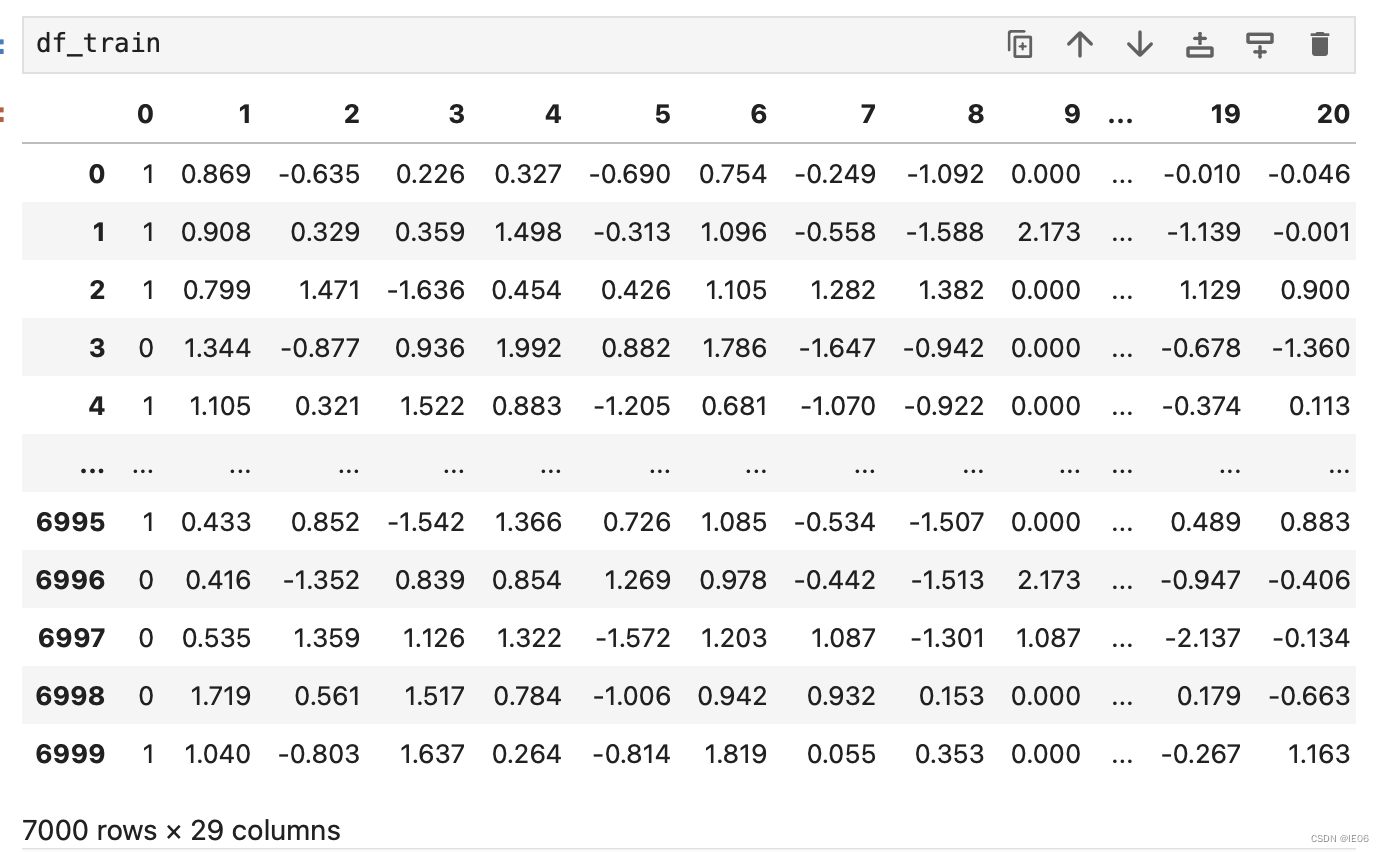Click the value 0.900
The height and width of the screenshot is (852, 1384).
[x=1315, y=290]
